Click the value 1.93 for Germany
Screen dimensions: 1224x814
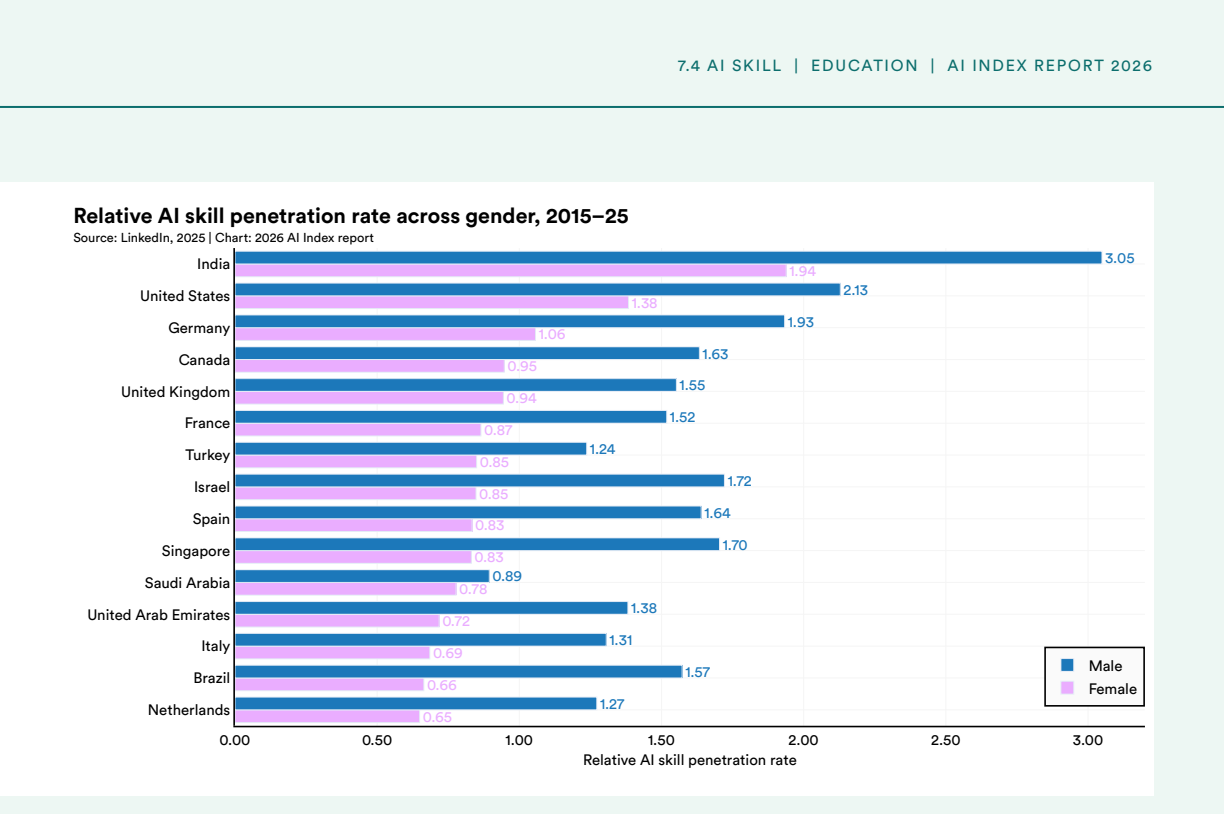click(803, 322)
